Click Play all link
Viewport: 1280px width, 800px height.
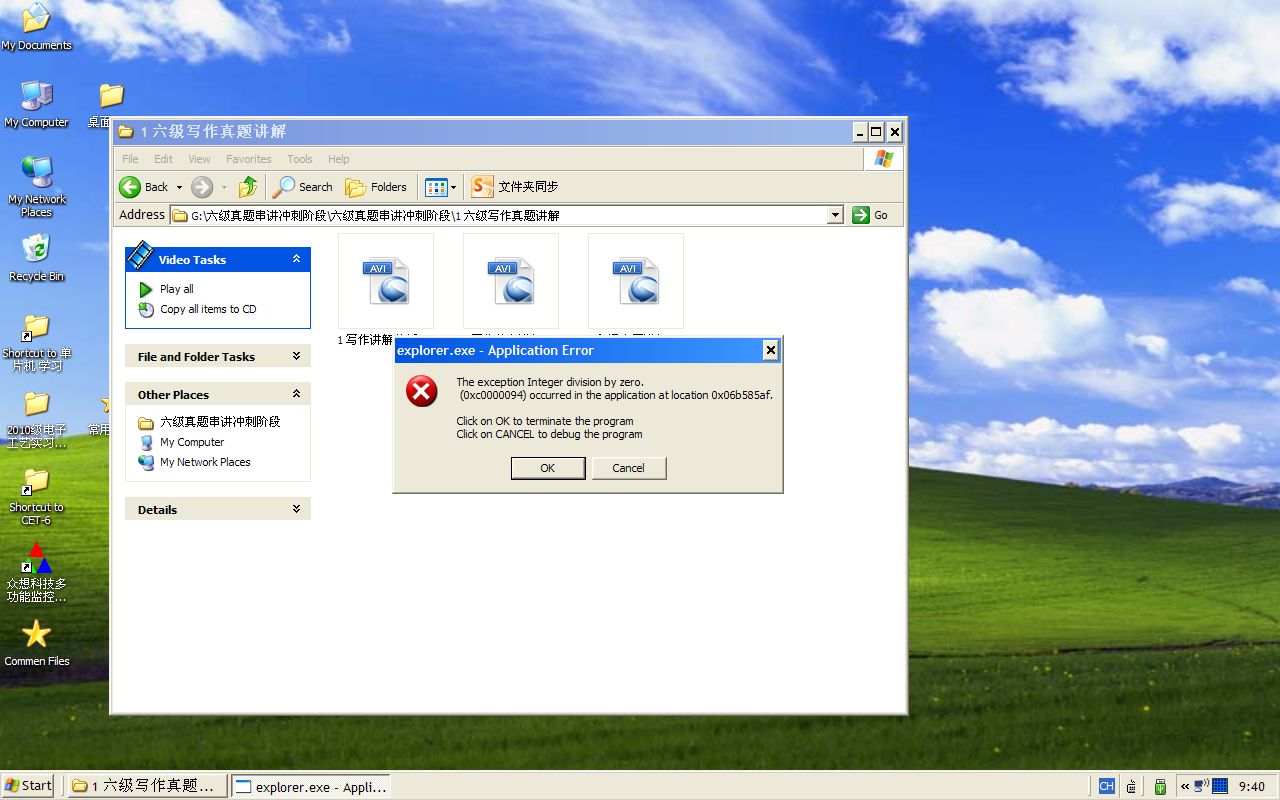coord(177,289)
